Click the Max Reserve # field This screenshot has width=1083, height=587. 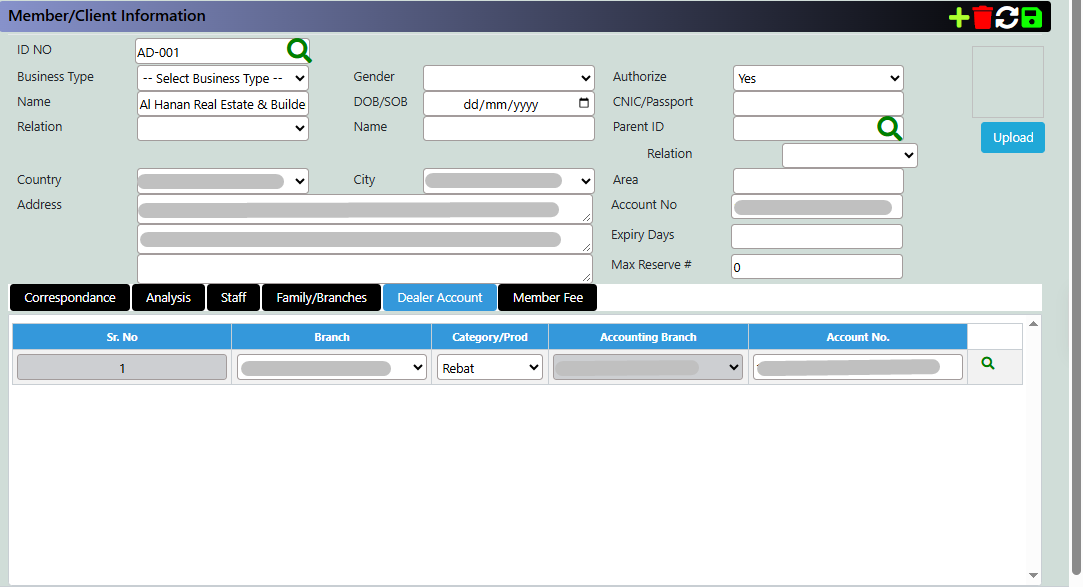pyautogui.click(x=816, y=267)
